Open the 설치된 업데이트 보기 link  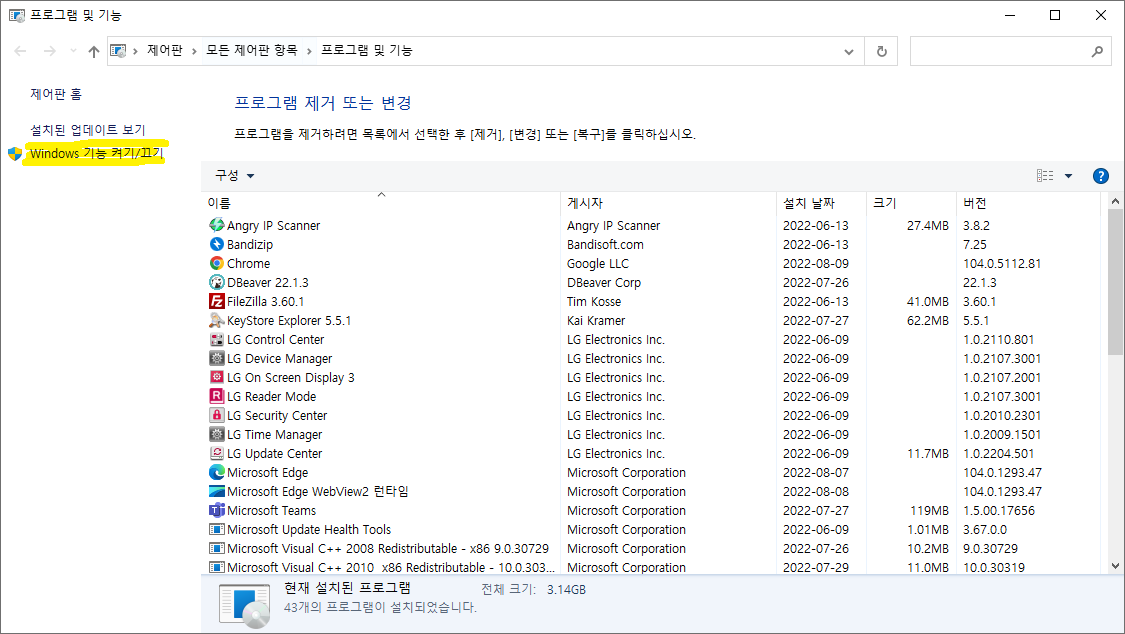88,130
